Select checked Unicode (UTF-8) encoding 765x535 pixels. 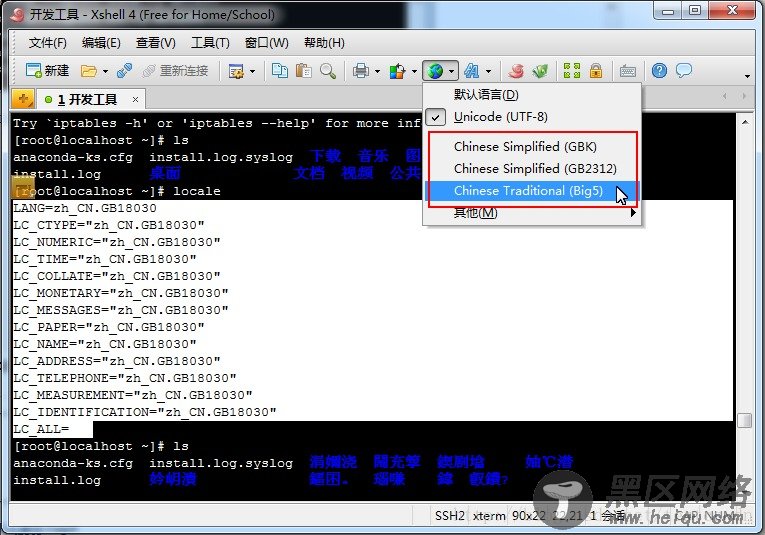[x=532, y=117]
